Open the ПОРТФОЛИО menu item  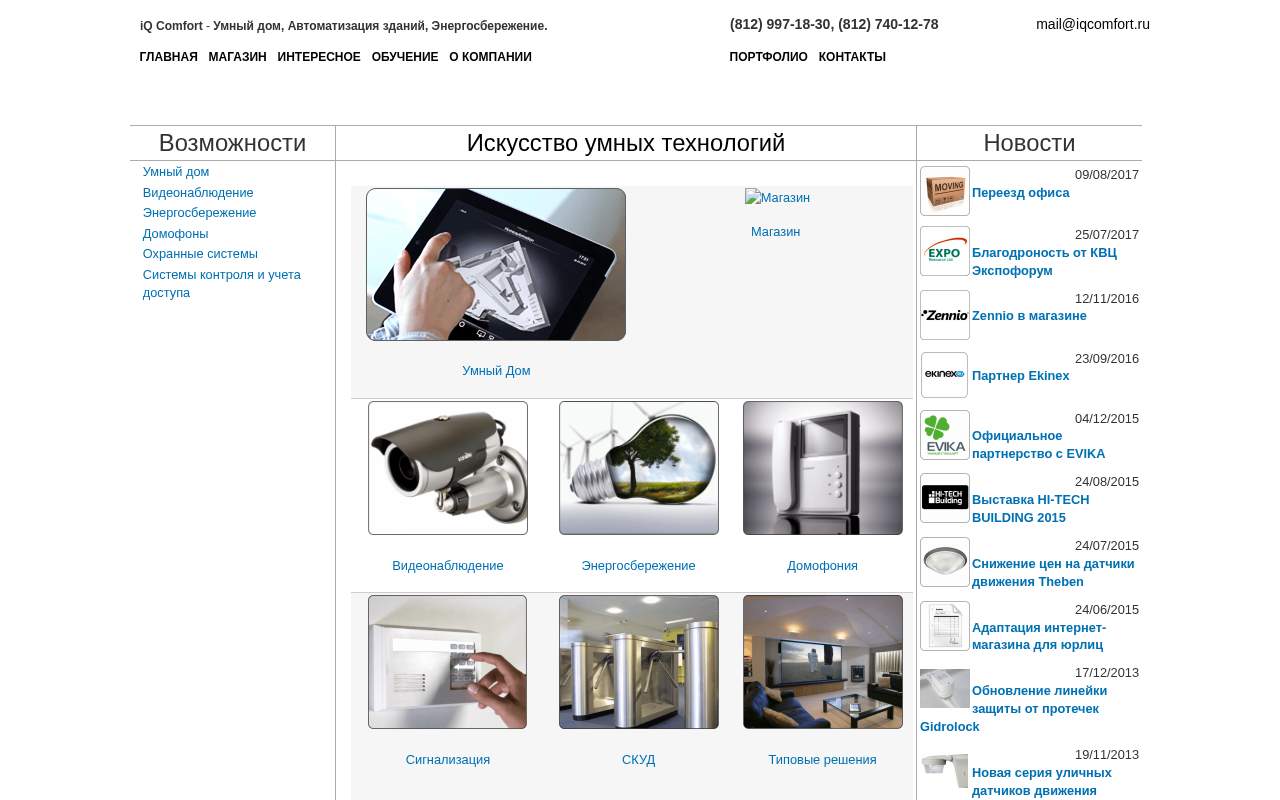[x=768, y=57]
